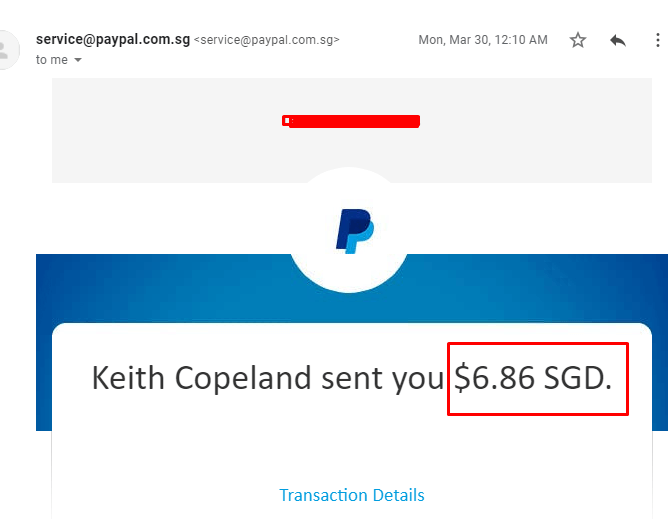Viewport: 672px width, 519px height.
Task: Click the bold sender name service@paypal.com.sg
Action: [x=111, y=40]
